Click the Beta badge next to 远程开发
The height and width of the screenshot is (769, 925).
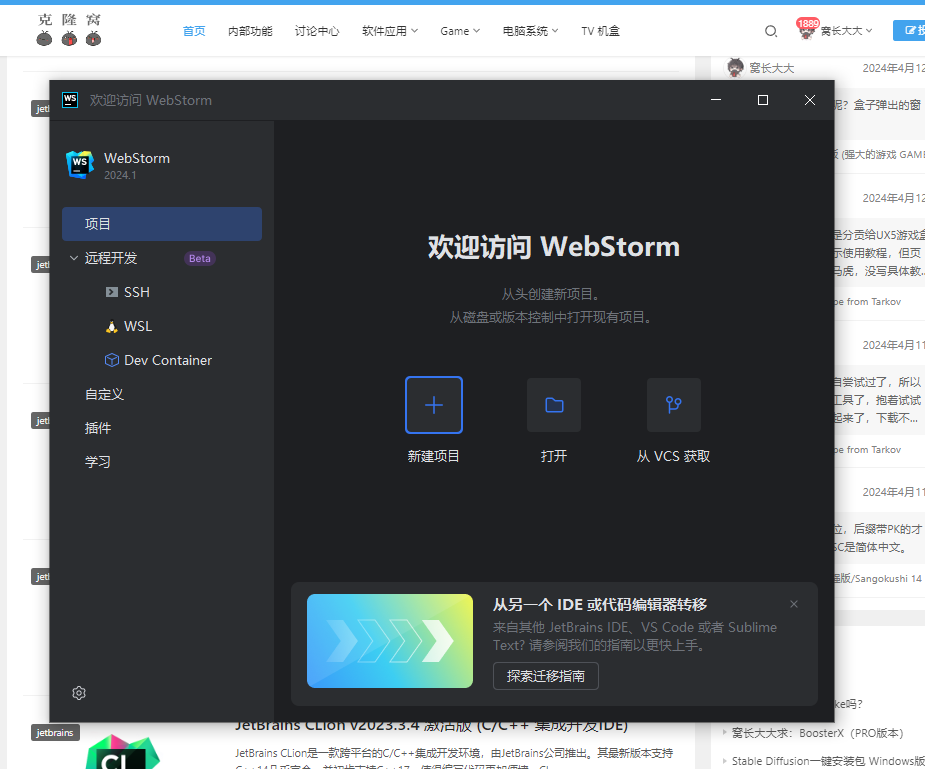200,258
